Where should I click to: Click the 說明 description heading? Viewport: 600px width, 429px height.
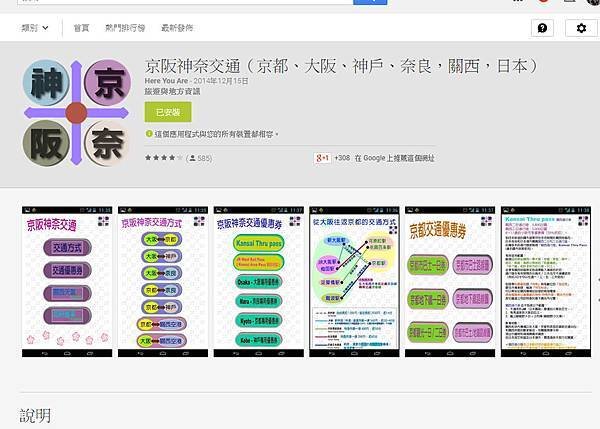[x=35, y=416]
